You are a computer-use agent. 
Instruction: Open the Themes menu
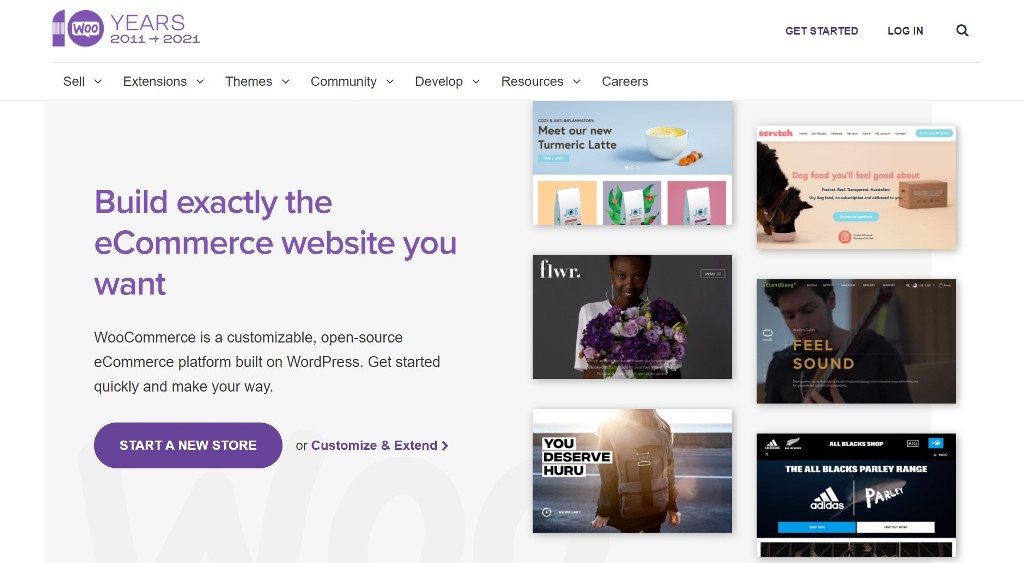(249, 81)
